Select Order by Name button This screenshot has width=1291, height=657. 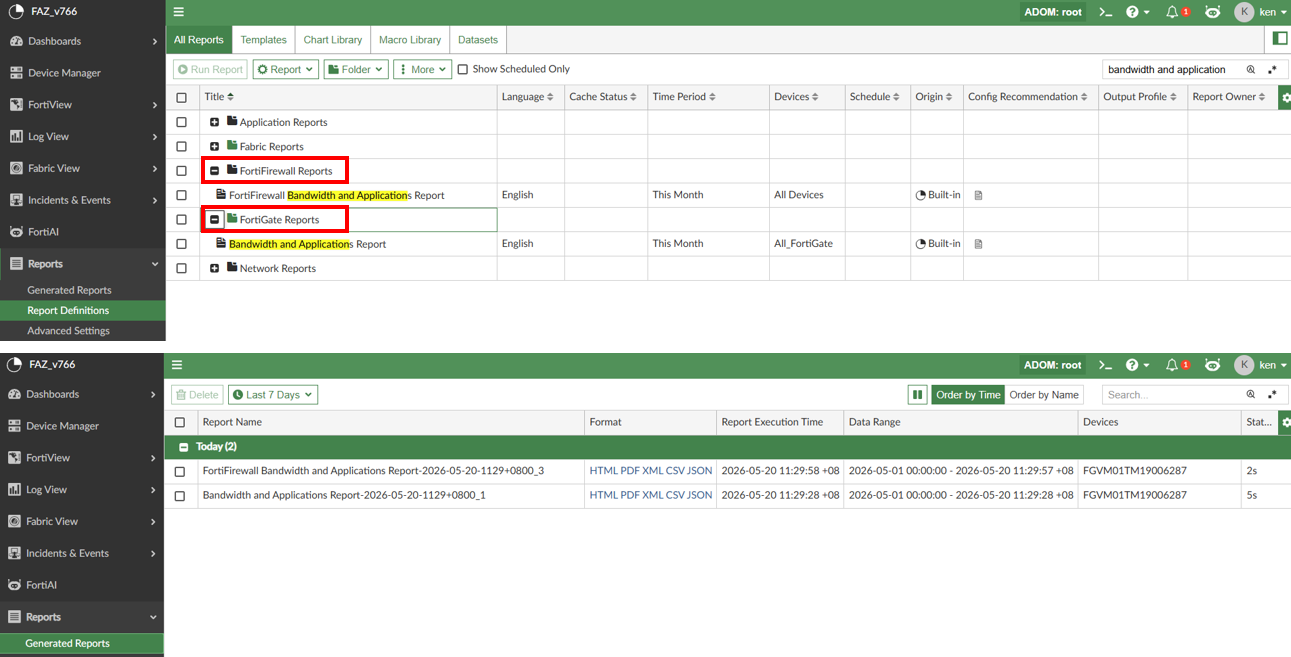[x=1044, y=395]
